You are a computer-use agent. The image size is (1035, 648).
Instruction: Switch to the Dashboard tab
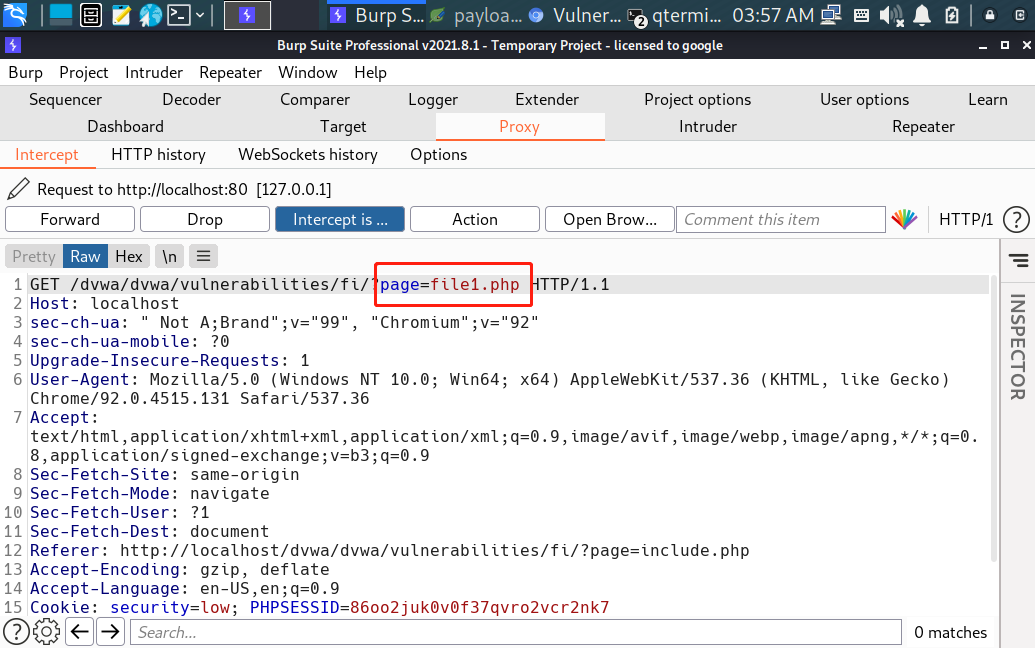[x=125, y=127]
